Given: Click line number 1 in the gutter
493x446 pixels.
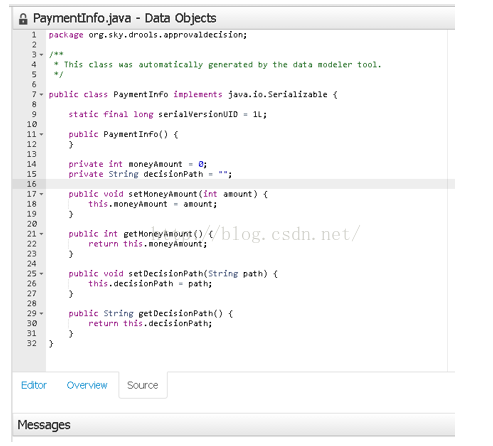Looking at the screenshot, I should [34, 35].
